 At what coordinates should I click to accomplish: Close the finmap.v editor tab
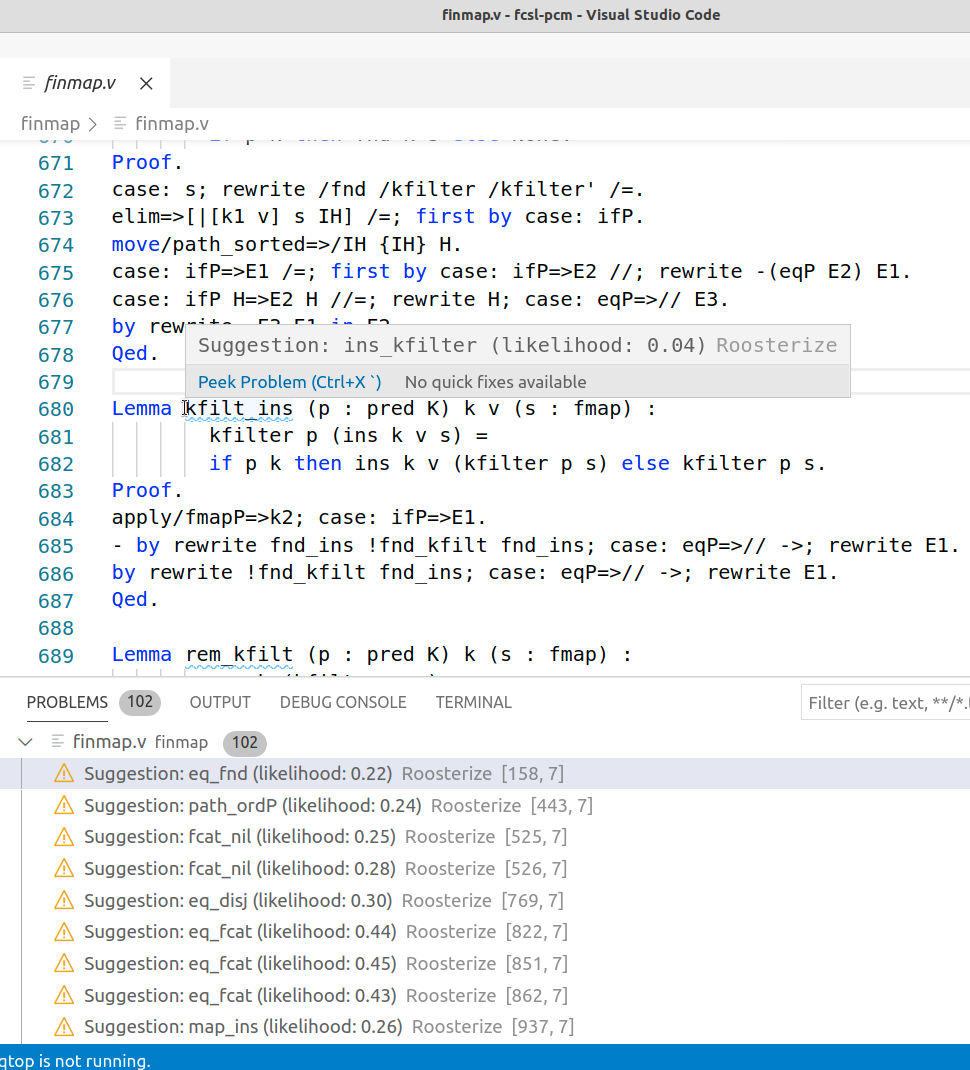(146, 83)
